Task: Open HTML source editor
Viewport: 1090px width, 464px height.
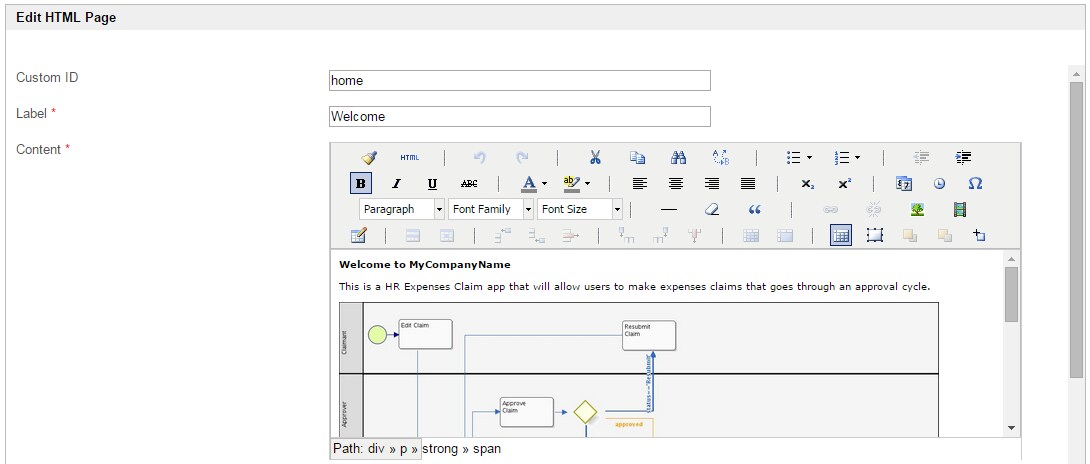Action: 409,157
